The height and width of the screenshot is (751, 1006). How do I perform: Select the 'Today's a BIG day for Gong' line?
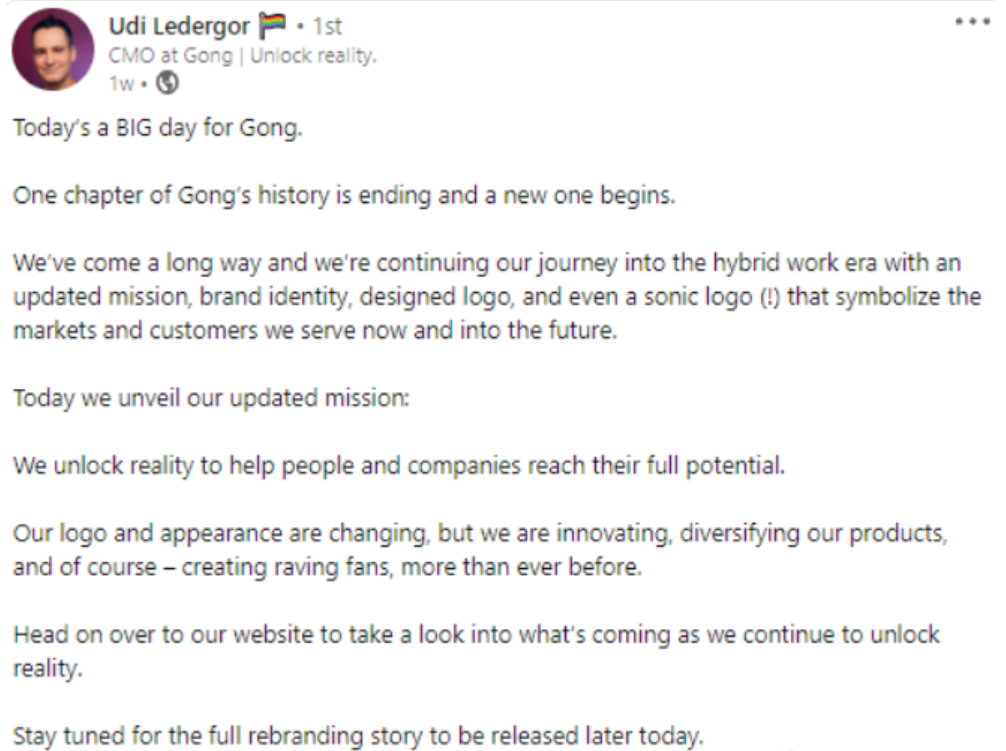(158, 128)
